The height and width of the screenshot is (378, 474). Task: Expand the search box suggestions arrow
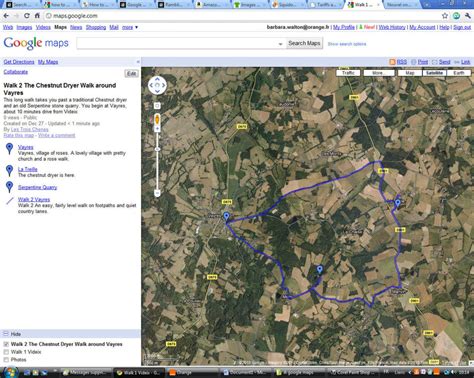(x=280, y=44)
